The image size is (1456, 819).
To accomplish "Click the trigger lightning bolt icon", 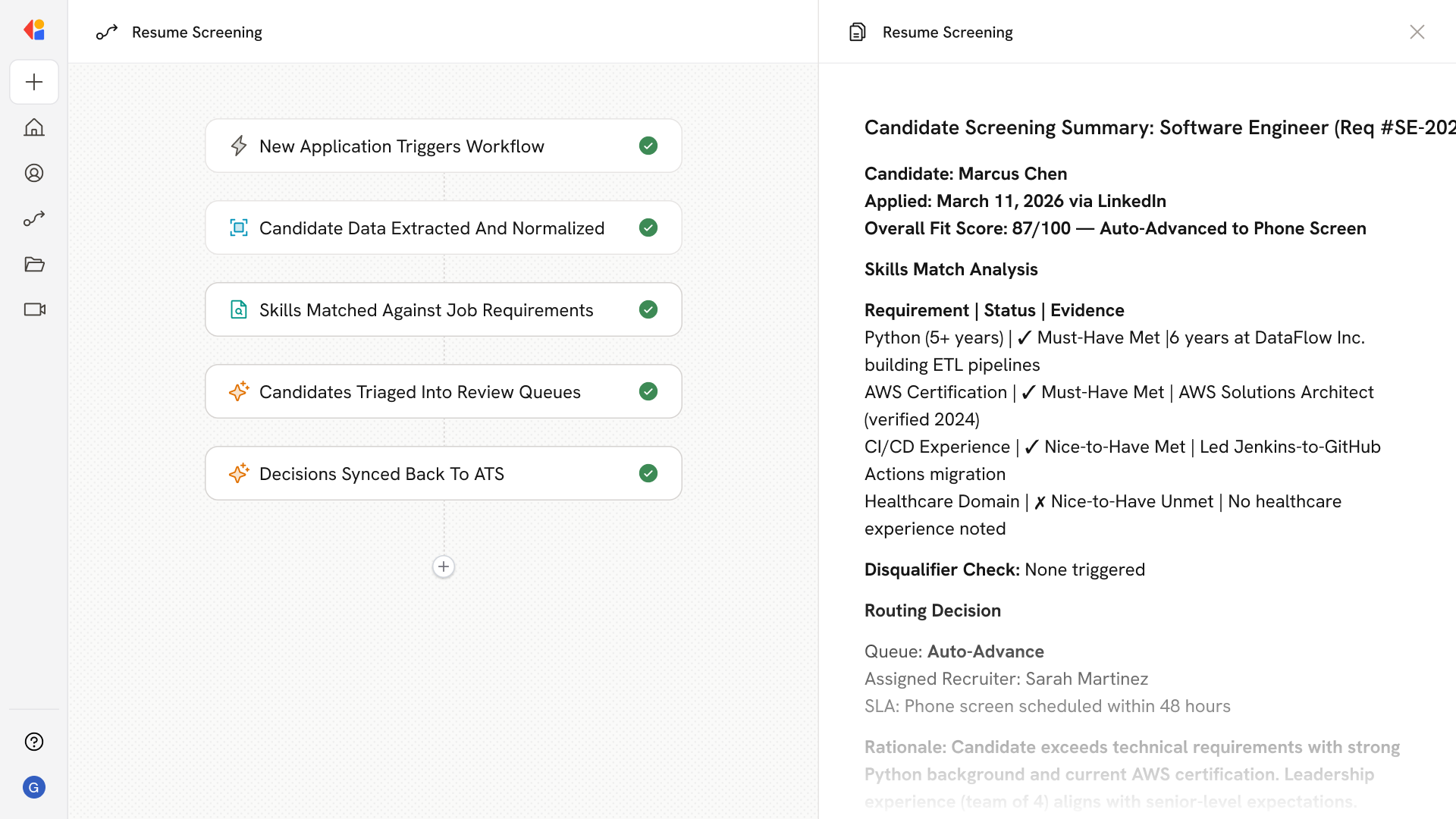I will pos(239,146).
